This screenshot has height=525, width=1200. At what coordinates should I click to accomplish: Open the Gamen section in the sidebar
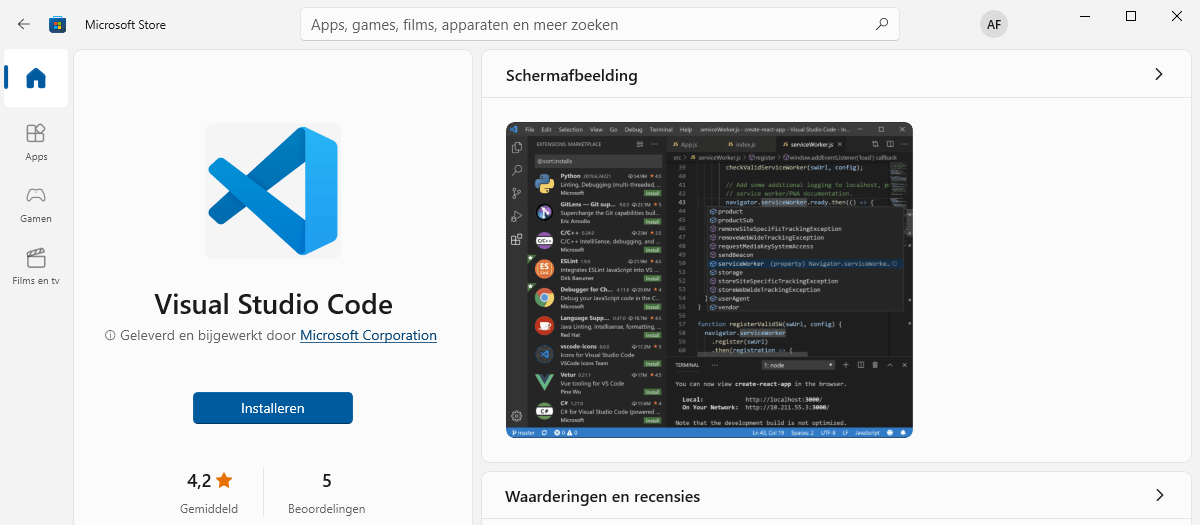click(36, 204)
